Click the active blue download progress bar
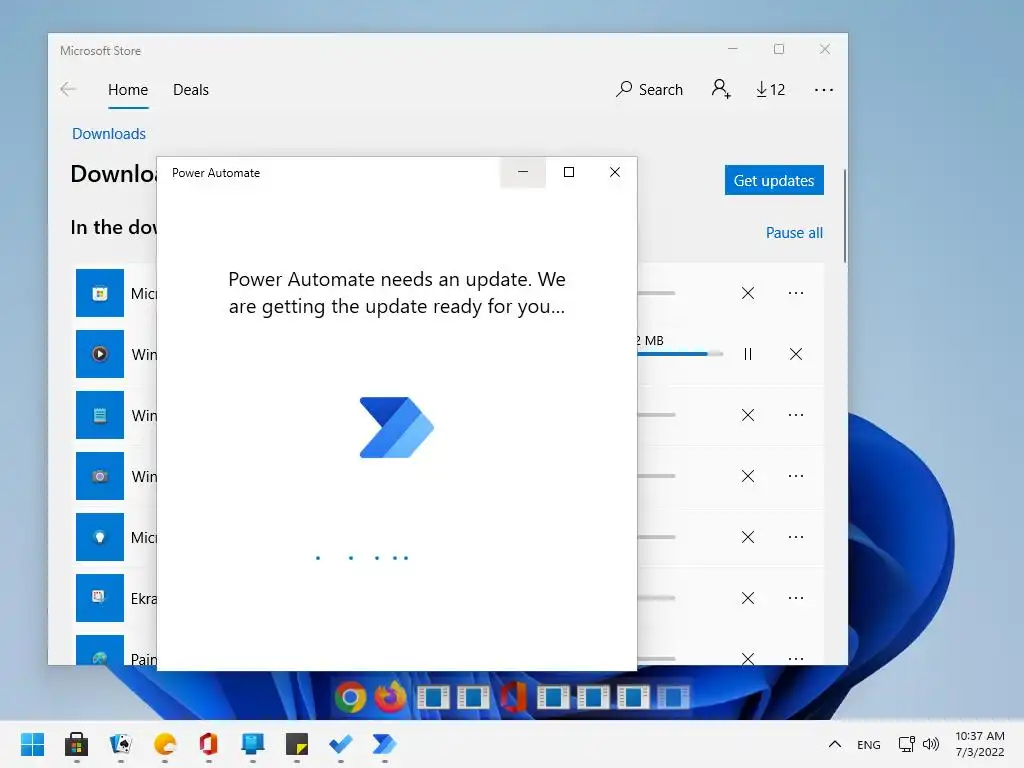Screen dimensions: 1024x768 click(680, 354)
